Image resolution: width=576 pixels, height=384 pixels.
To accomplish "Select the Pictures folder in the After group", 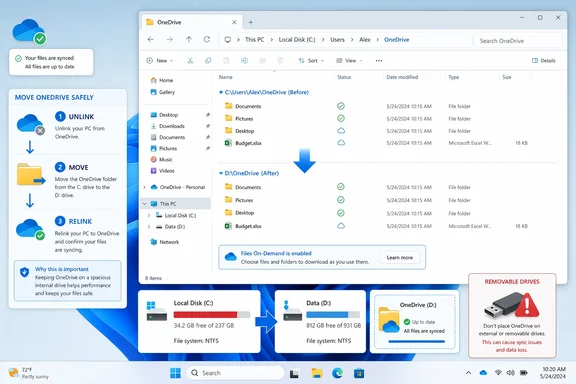I will (x=244, y=200).
